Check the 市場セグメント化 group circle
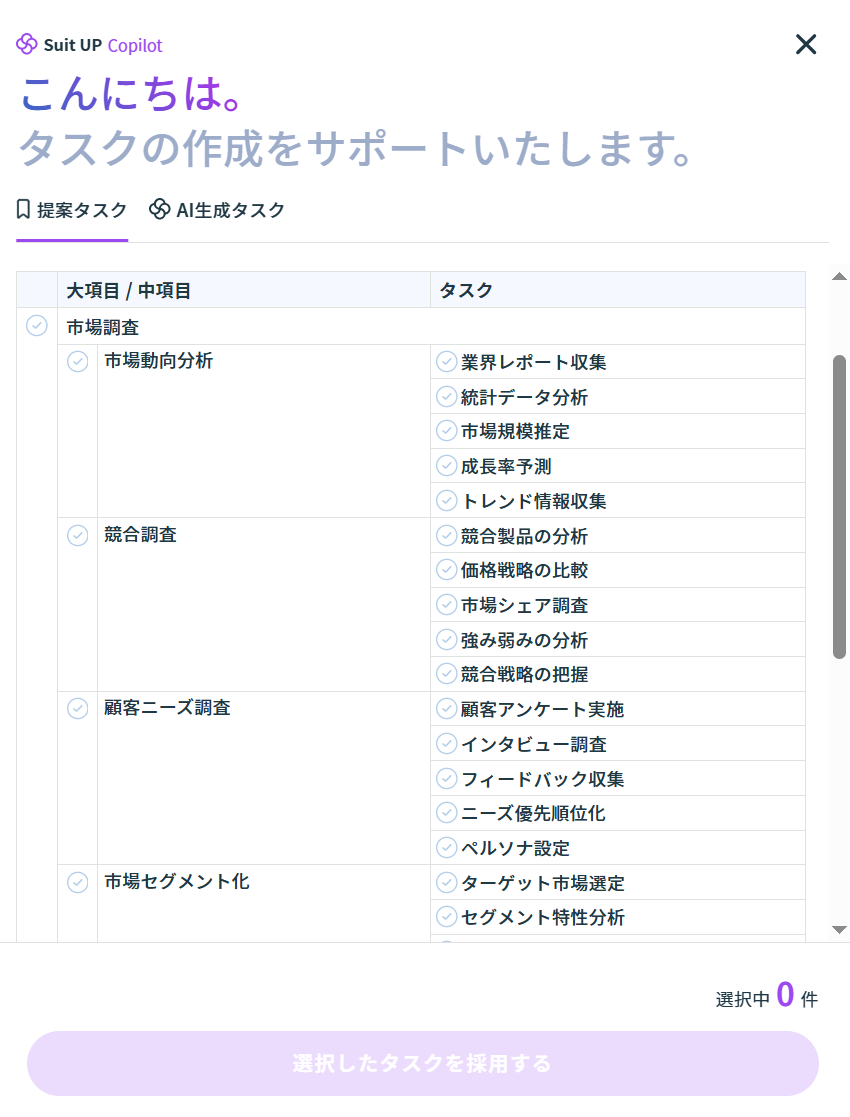850x1117 pixels. point(77,882)
